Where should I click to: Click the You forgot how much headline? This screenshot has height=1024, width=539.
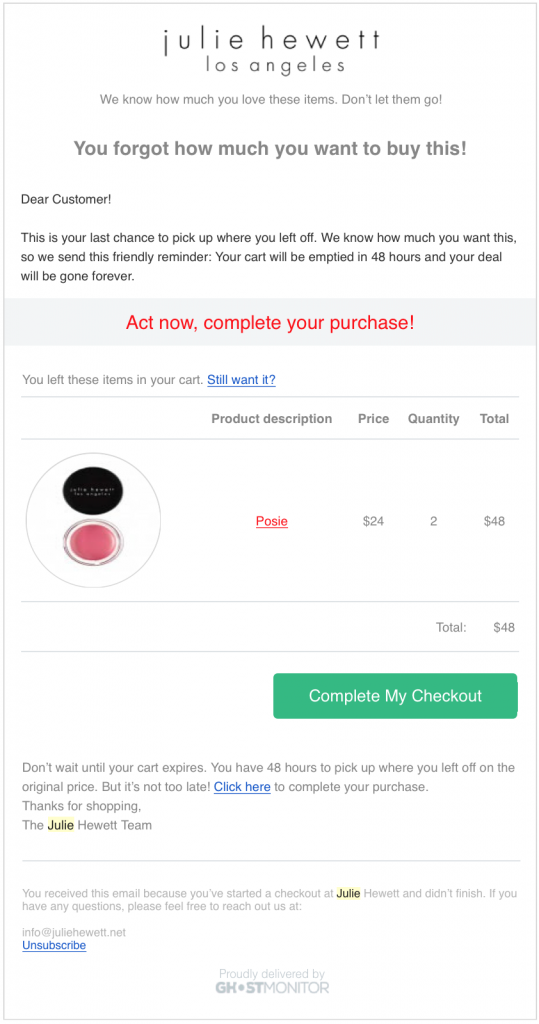tap(270, 149)
